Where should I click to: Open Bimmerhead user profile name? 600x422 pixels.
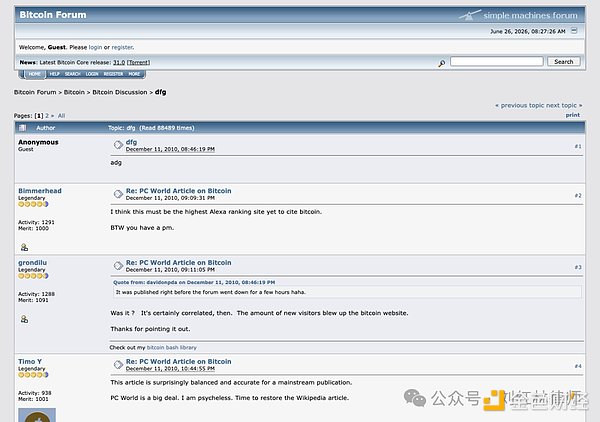tap(40, 191)
